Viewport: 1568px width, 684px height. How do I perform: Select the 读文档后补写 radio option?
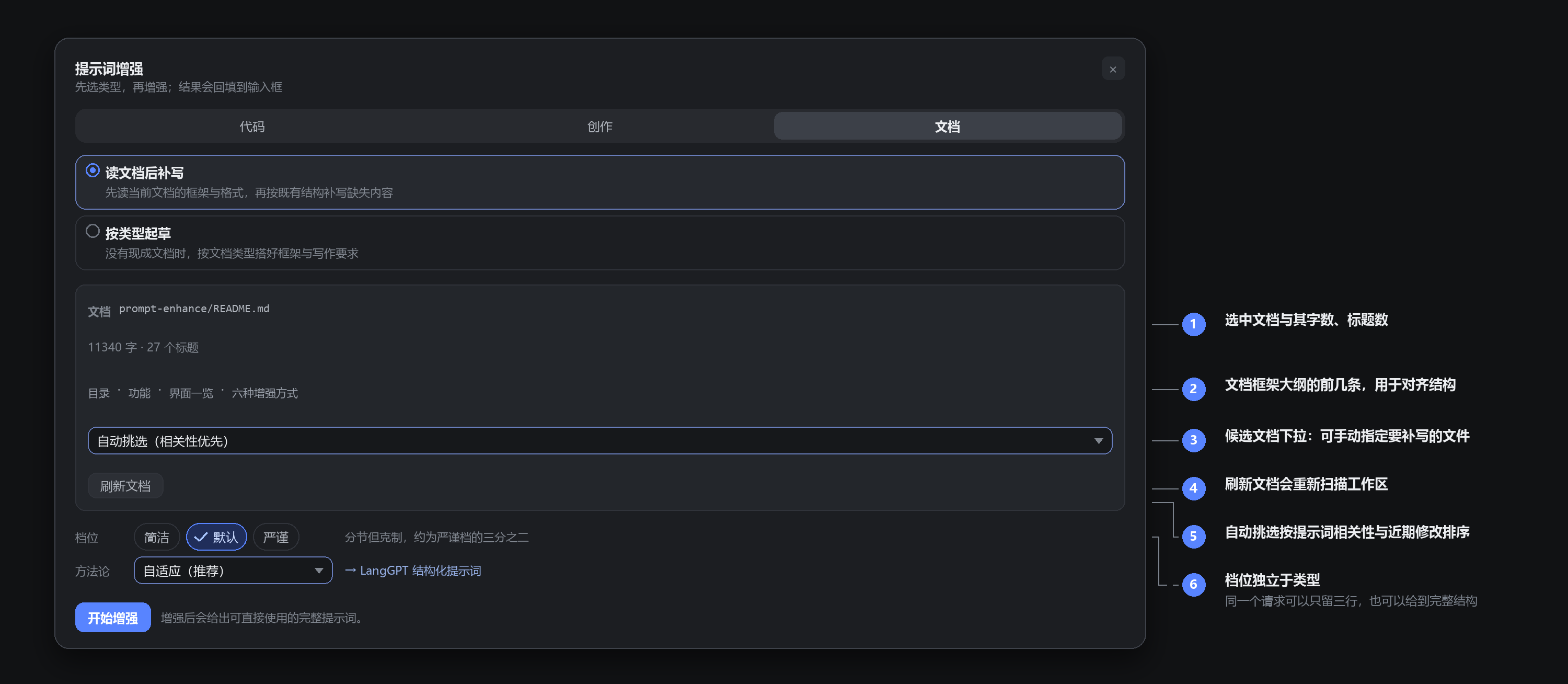pyautogui.click(x=599, y=182)
